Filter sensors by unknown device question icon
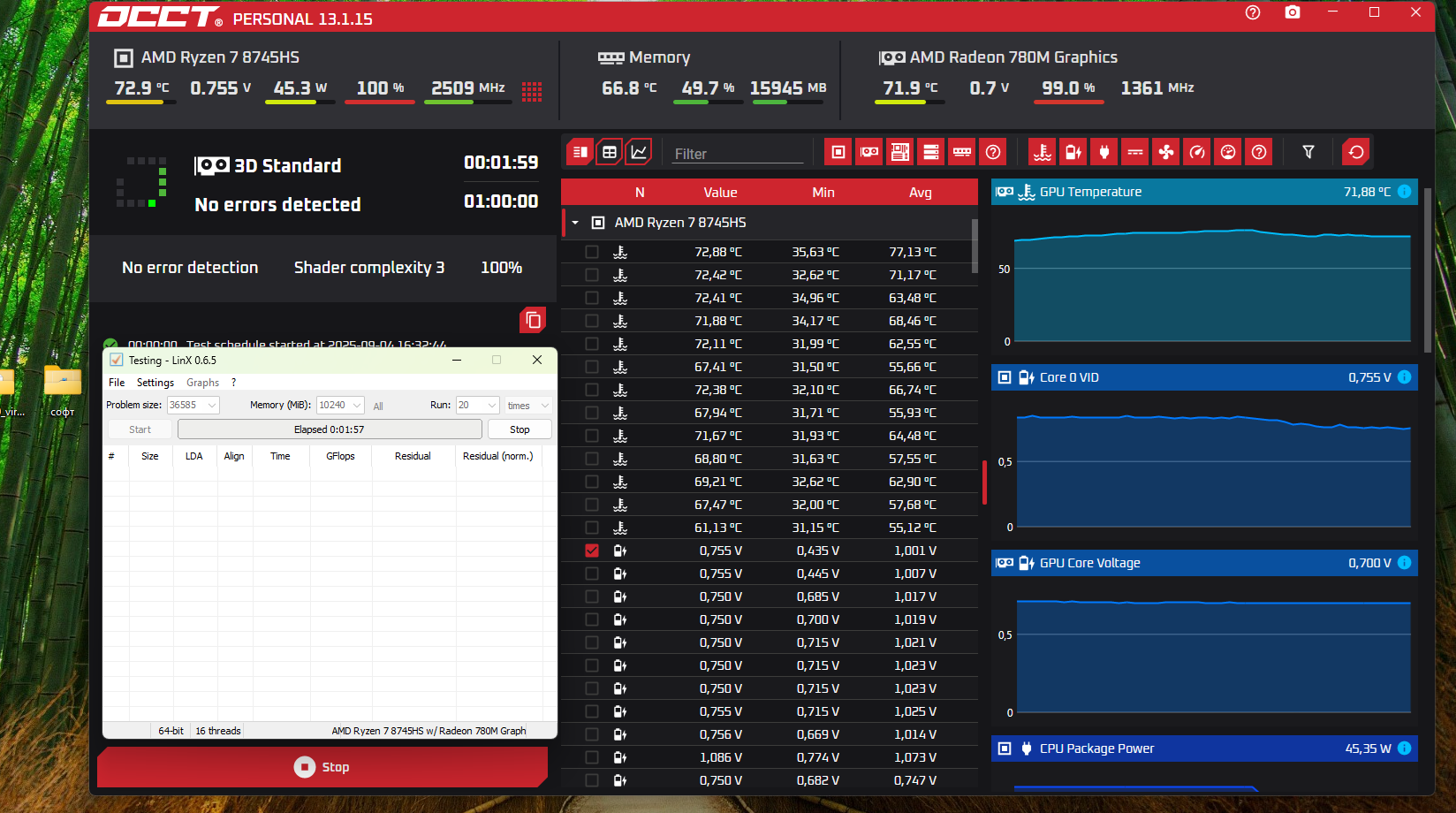Image resolution: width=1456 pixels, height=813 pixels. click(993, 152)
